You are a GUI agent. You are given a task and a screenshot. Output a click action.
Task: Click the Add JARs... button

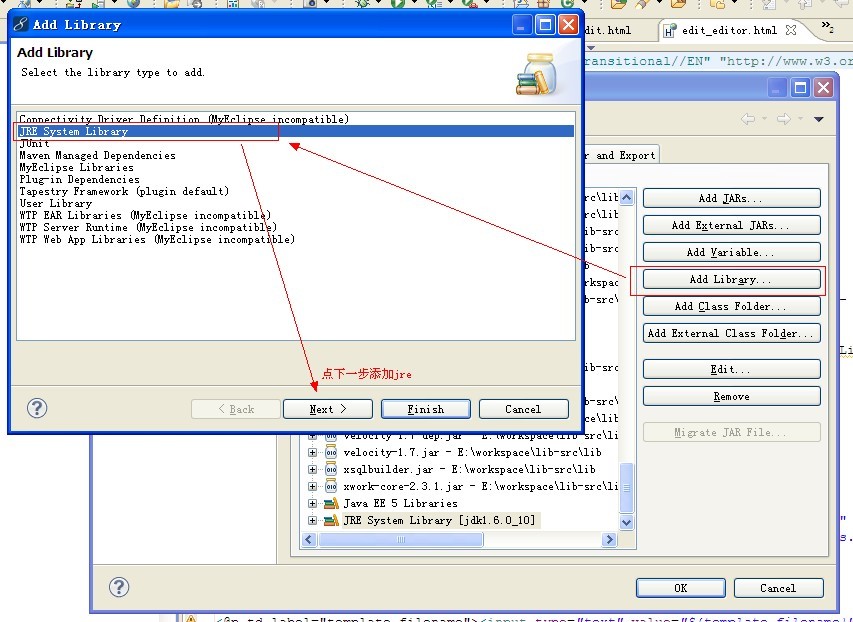tap(732, 198)
